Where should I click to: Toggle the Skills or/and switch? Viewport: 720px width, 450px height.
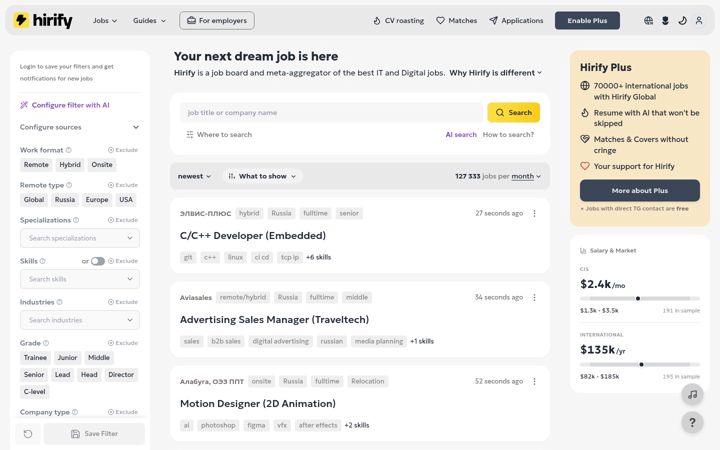(x=97, y=261)
